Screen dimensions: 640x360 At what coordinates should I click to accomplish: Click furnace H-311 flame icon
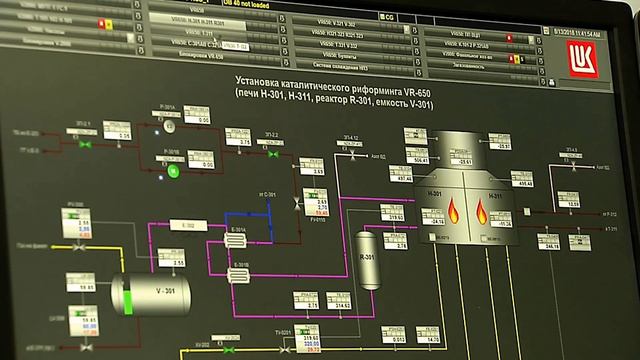[x=481, y=212]
